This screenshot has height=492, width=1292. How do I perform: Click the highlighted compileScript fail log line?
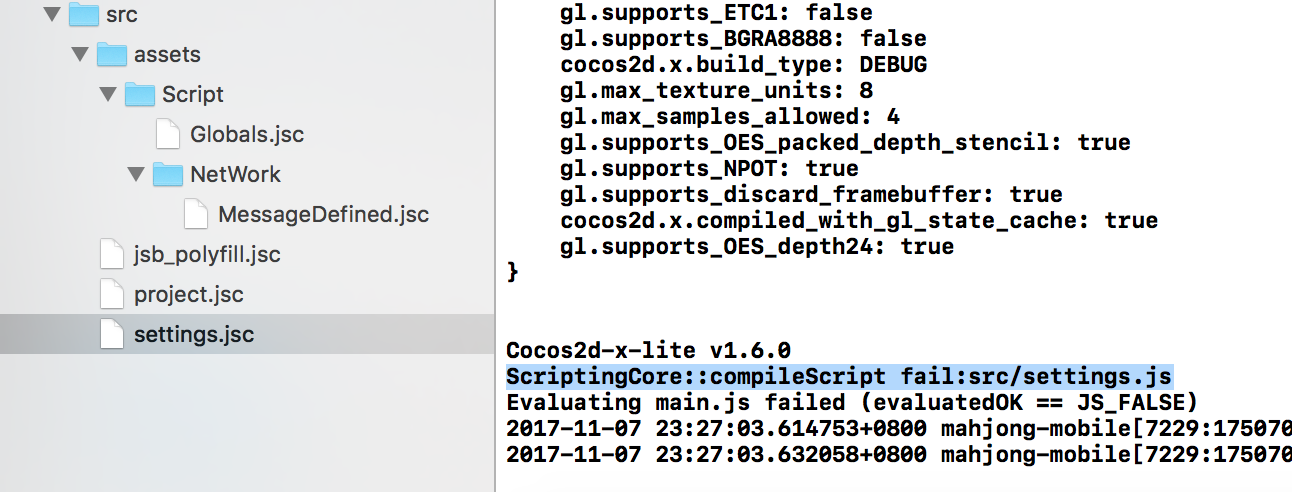click(838, 377)
